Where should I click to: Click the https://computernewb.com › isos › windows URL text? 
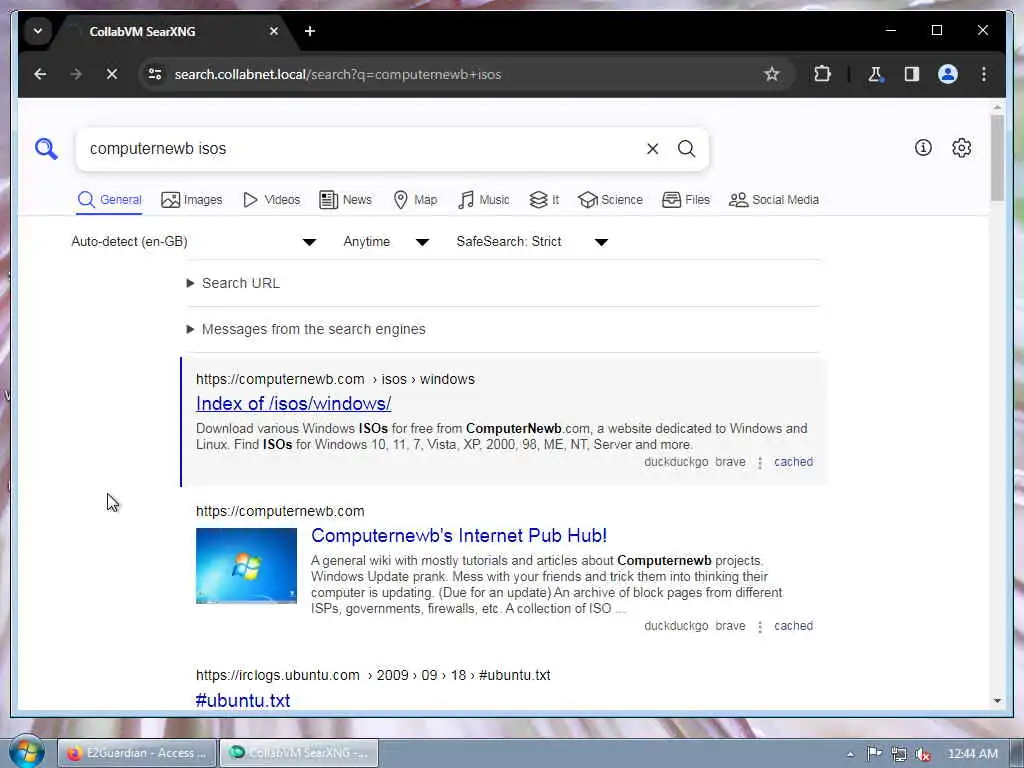coord(335,379)
